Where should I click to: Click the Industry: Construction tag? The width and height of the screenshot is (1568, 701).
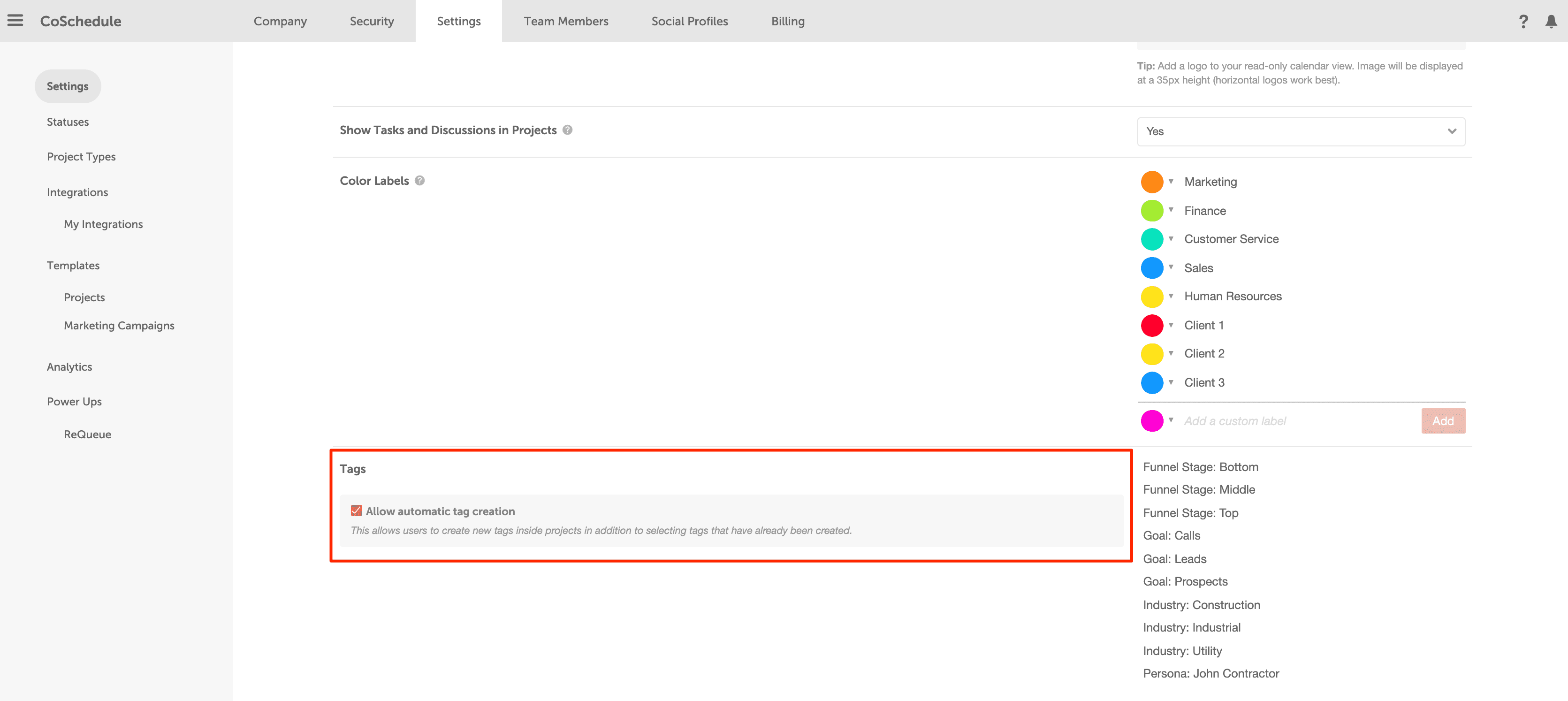(x=1202, y=605)
